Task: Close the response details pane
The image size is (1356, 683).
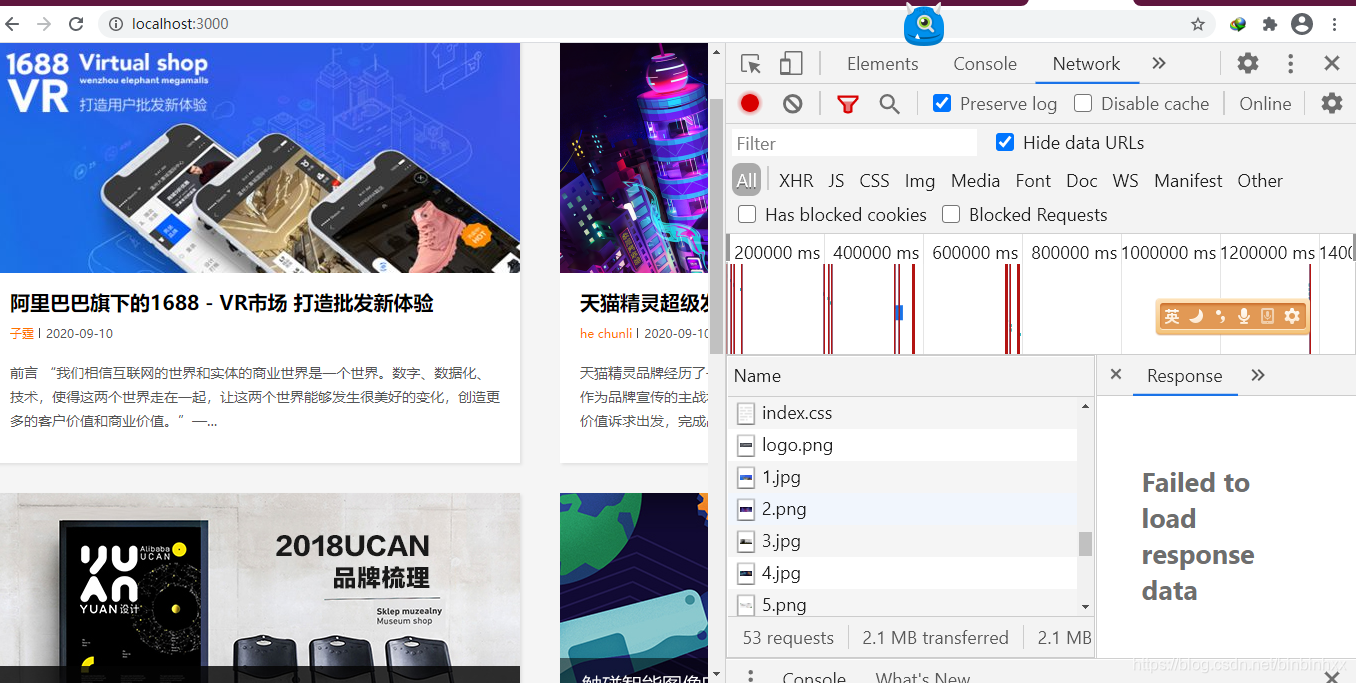Action: (x=1116, y=375)
